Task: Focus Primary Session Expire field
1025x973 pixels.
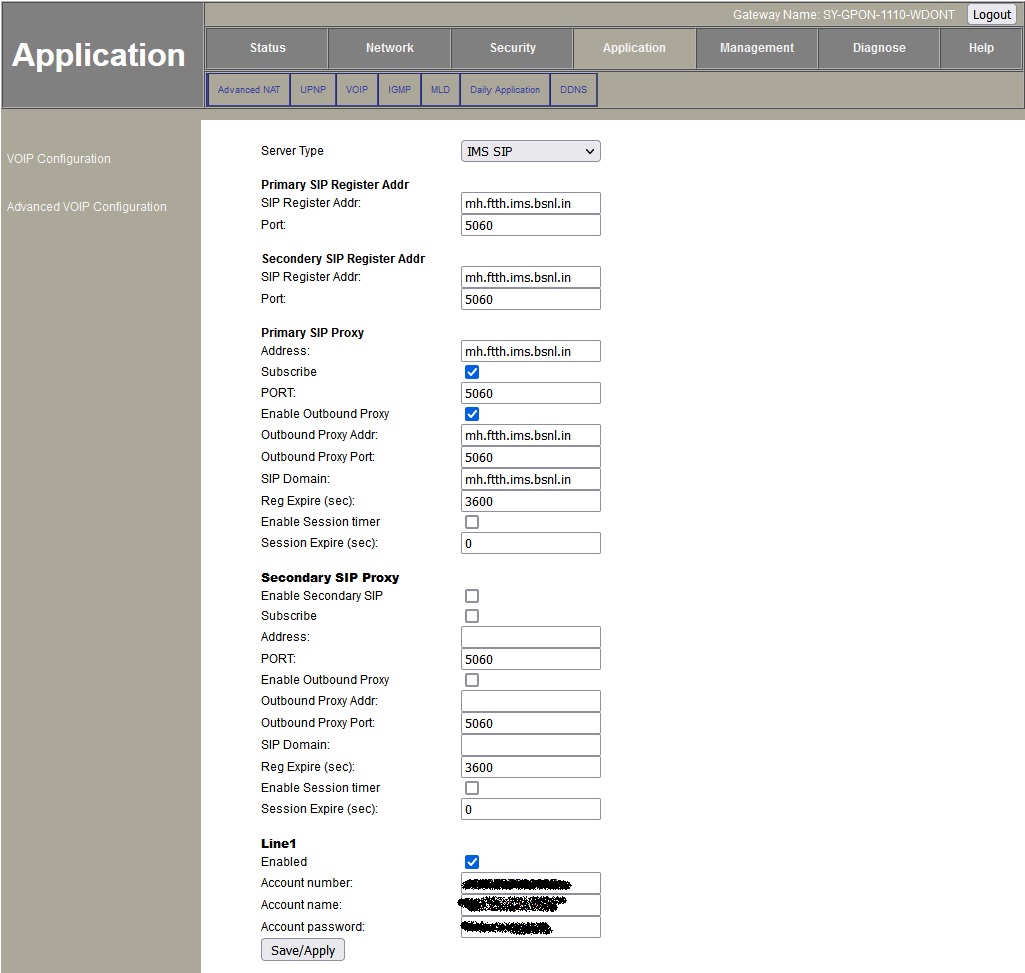Action: coord(530,543)
